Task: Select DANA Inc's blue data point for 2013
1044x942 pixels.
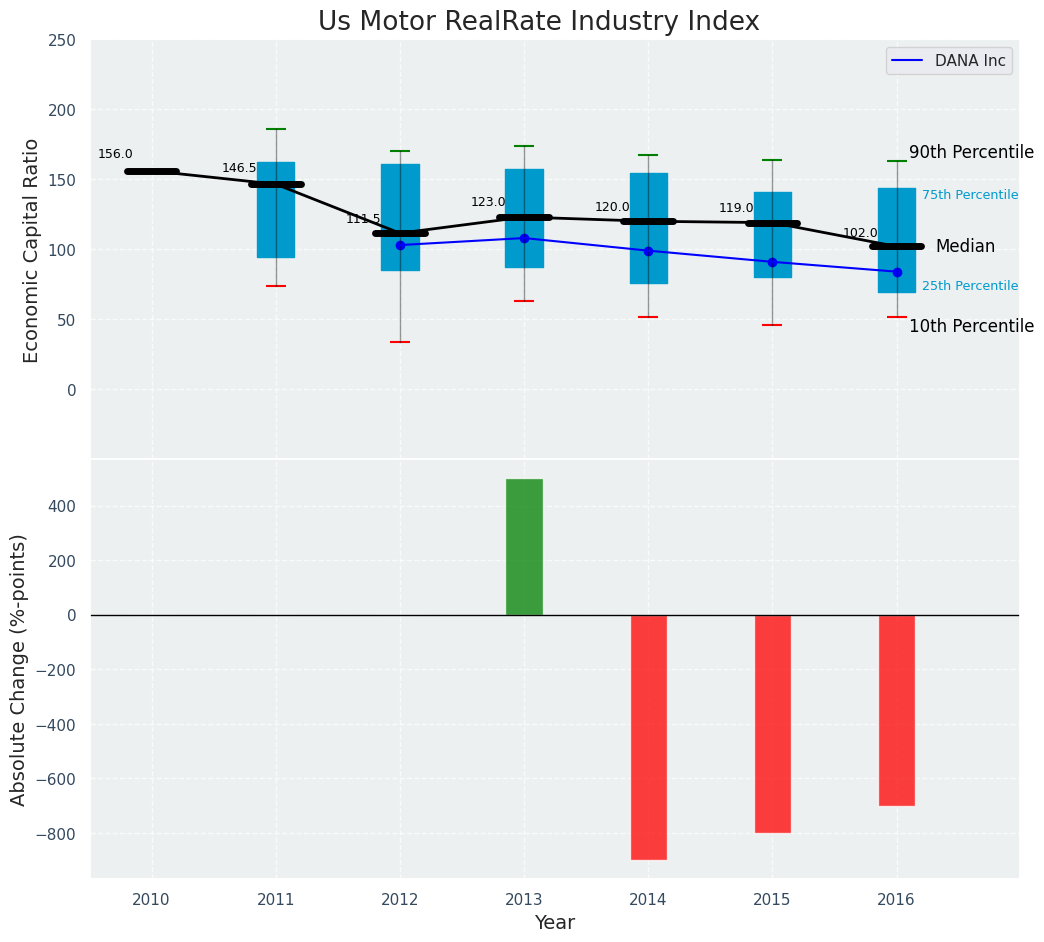Action: click(524, 238)
